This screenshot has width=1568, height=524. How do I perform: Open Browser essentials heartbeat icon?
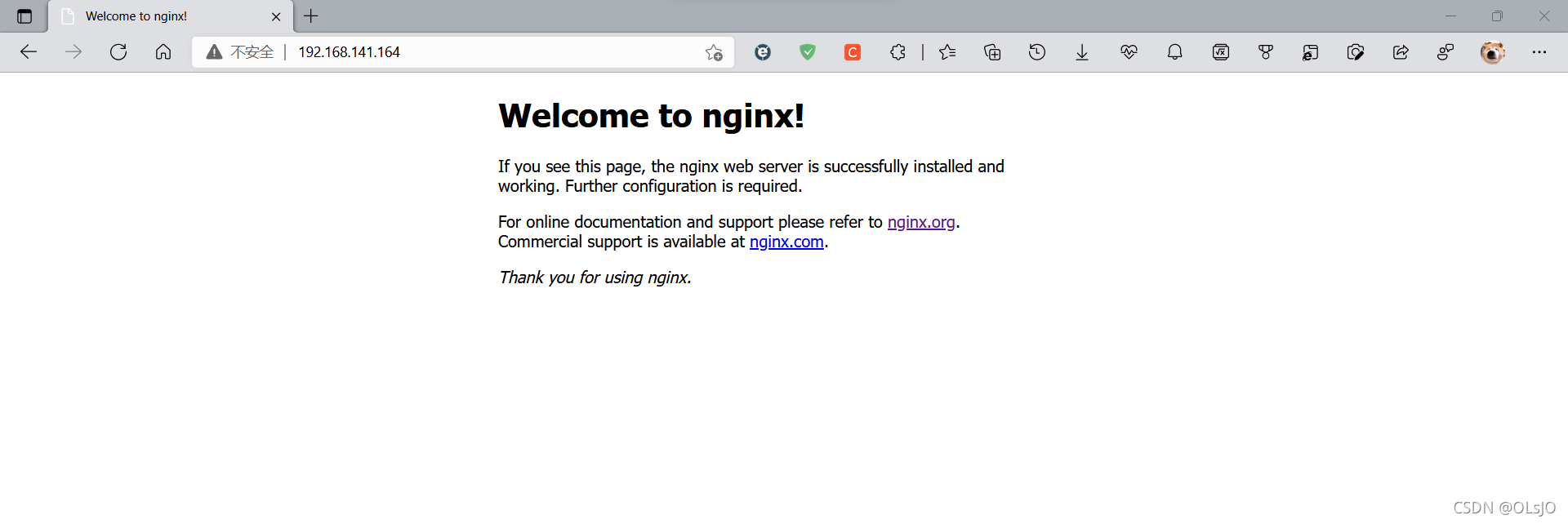1129,52
